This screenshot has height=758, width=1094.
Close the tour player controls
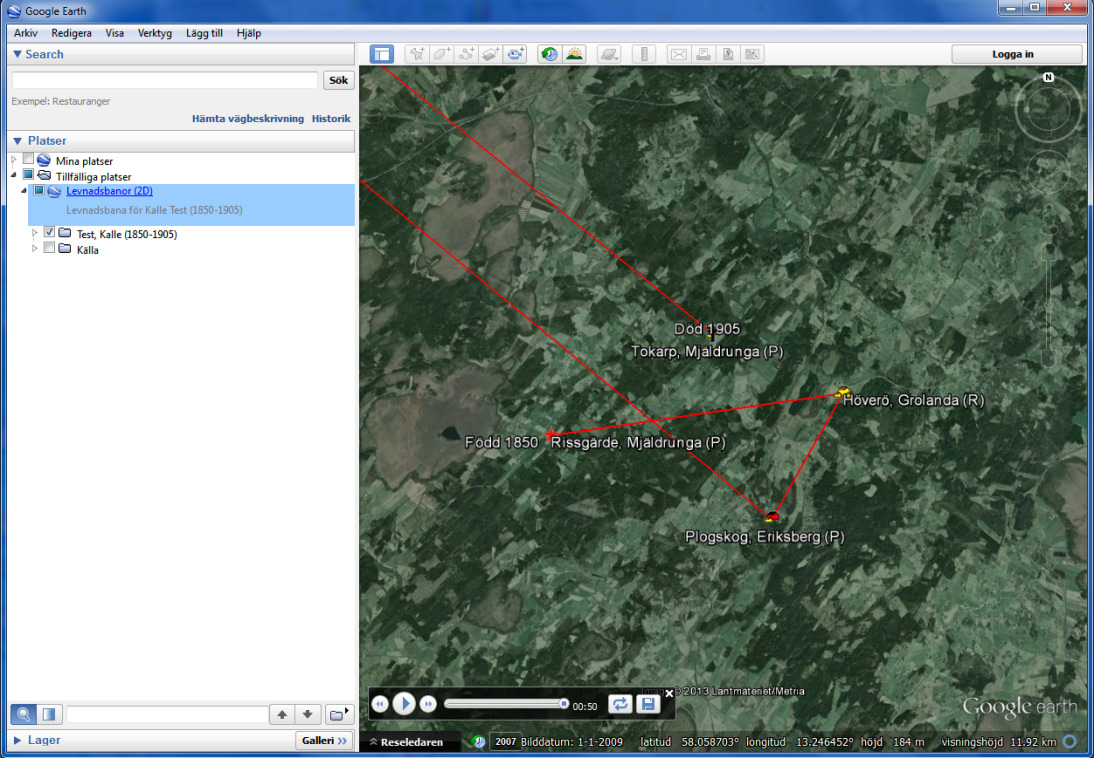point(669,693)
